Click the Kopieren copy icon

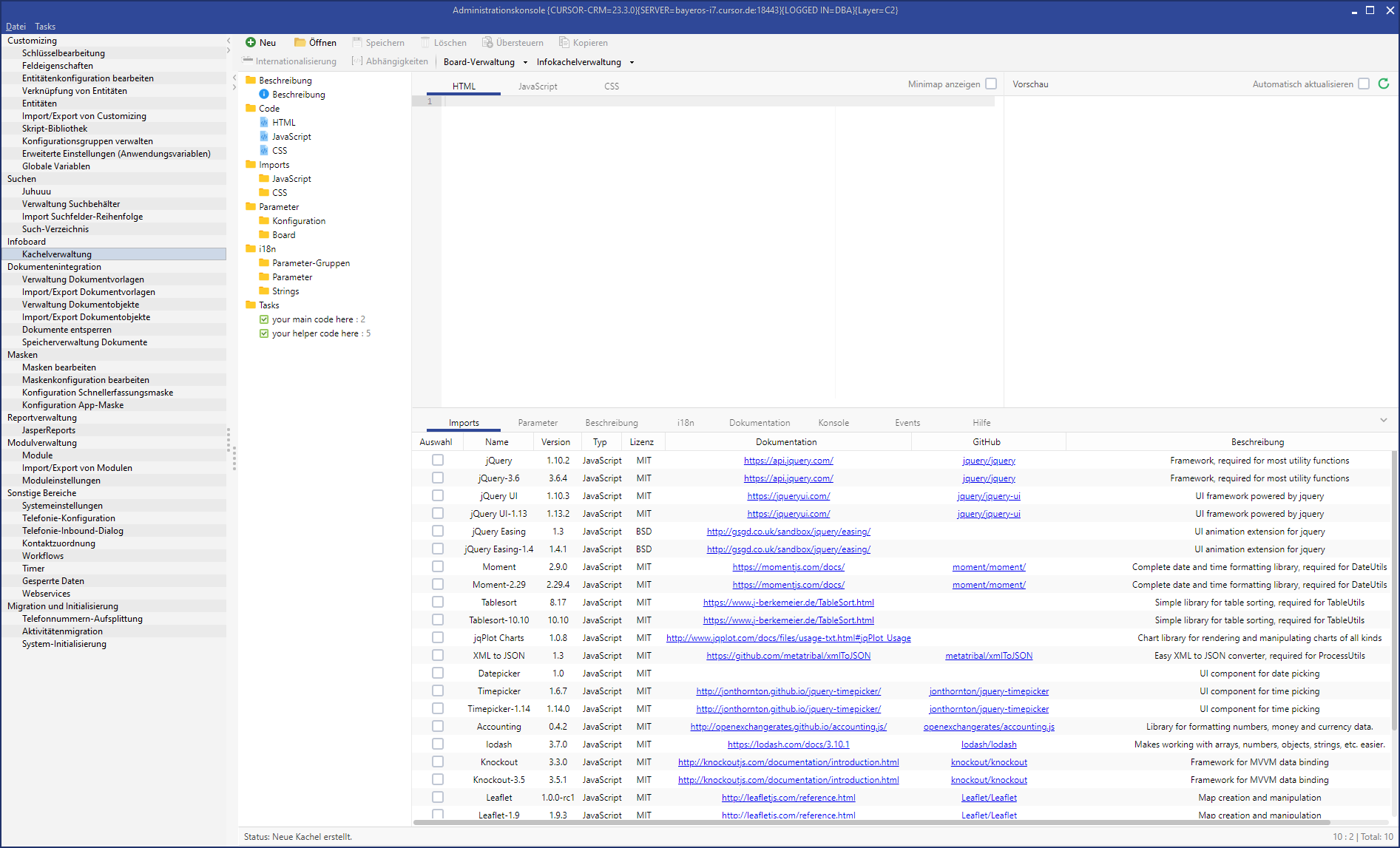564,43
